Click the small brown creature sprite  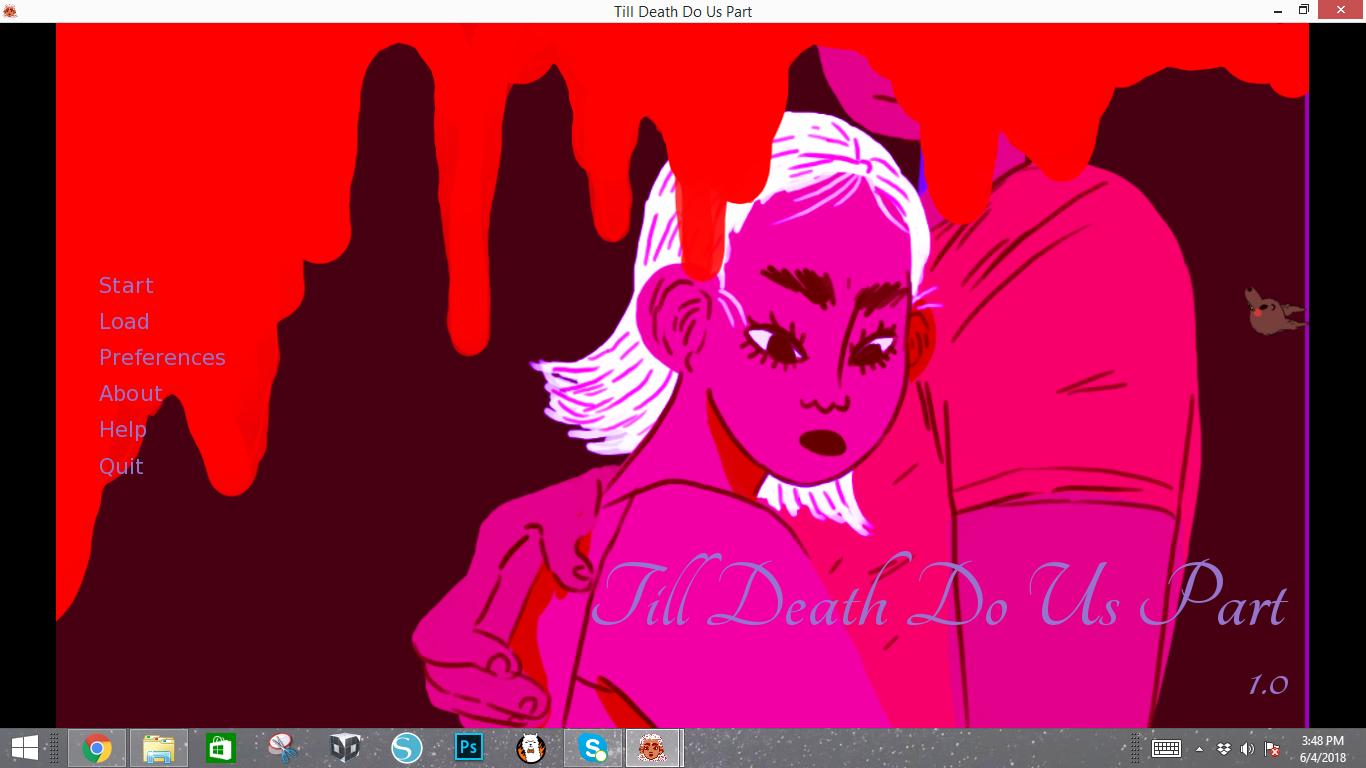[x=1273, y=311]
